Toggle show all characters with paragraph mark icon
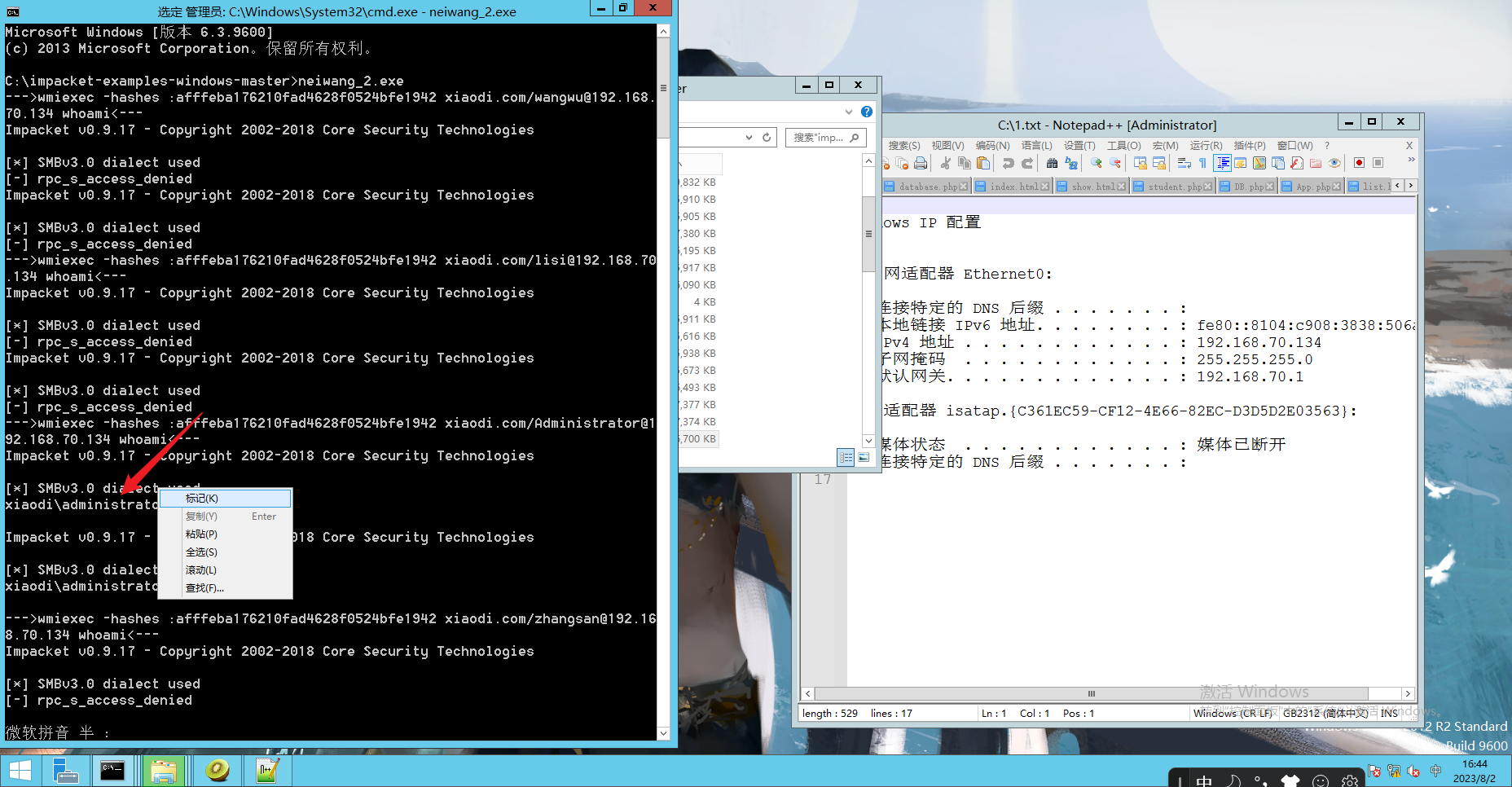This screenshot has width=1512, height=787. [1202, 162]
